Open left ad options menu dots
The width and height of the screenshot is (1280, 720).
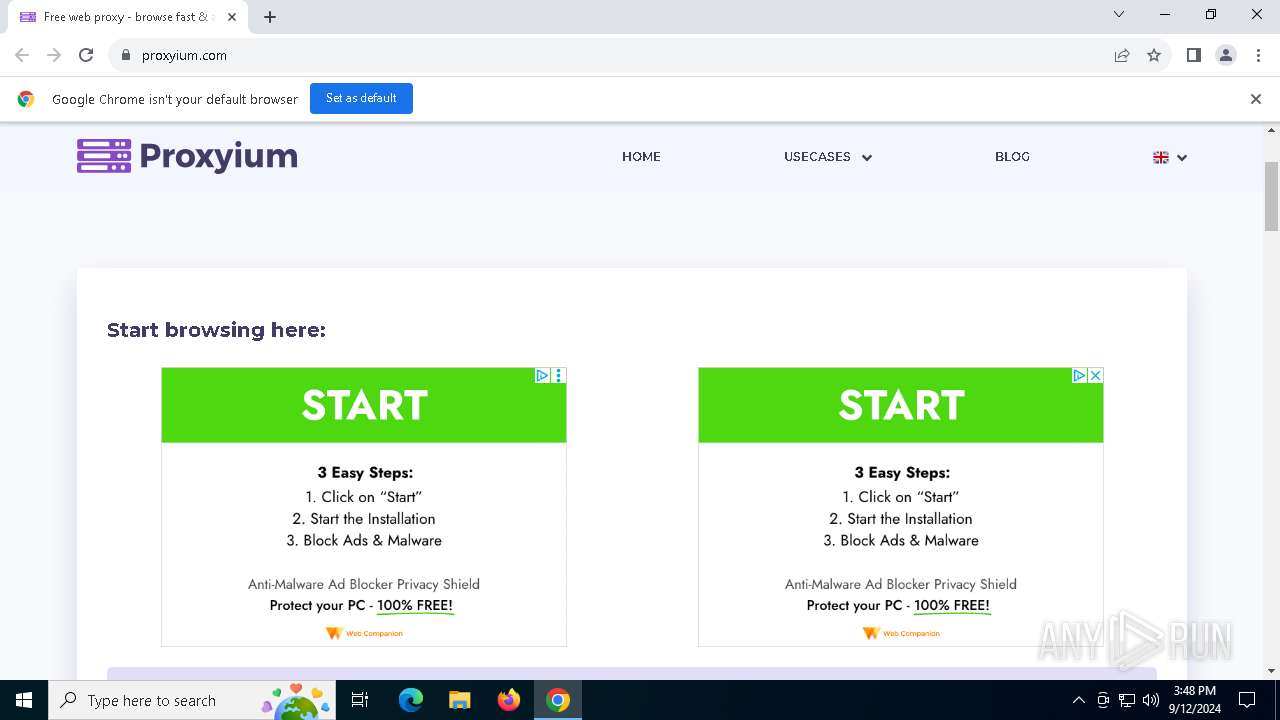pyautogui.click(x=558, y=375)
